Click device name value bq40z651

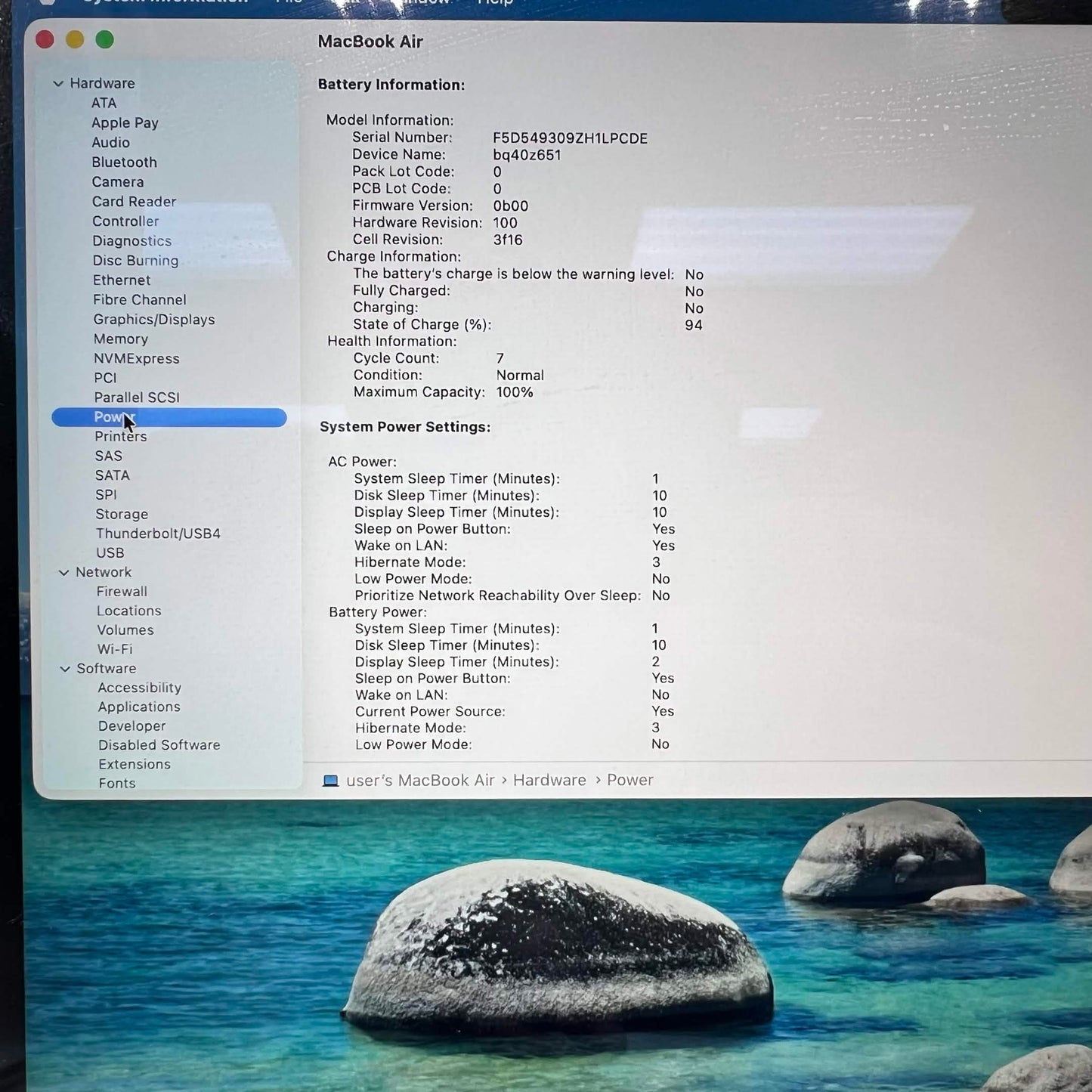(527, 155)
